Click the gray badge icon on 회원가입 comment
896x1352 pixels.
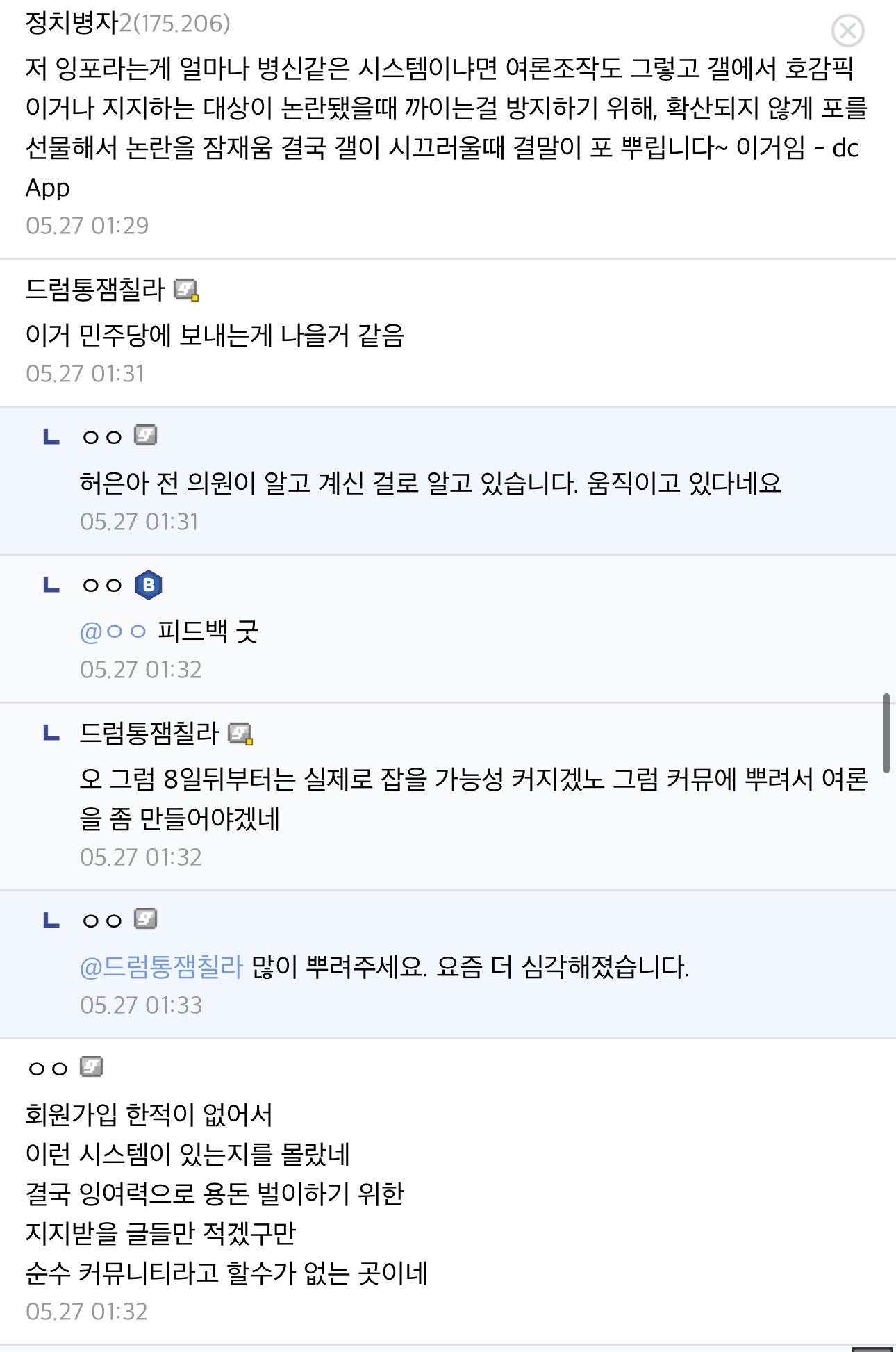(91, 1066)
